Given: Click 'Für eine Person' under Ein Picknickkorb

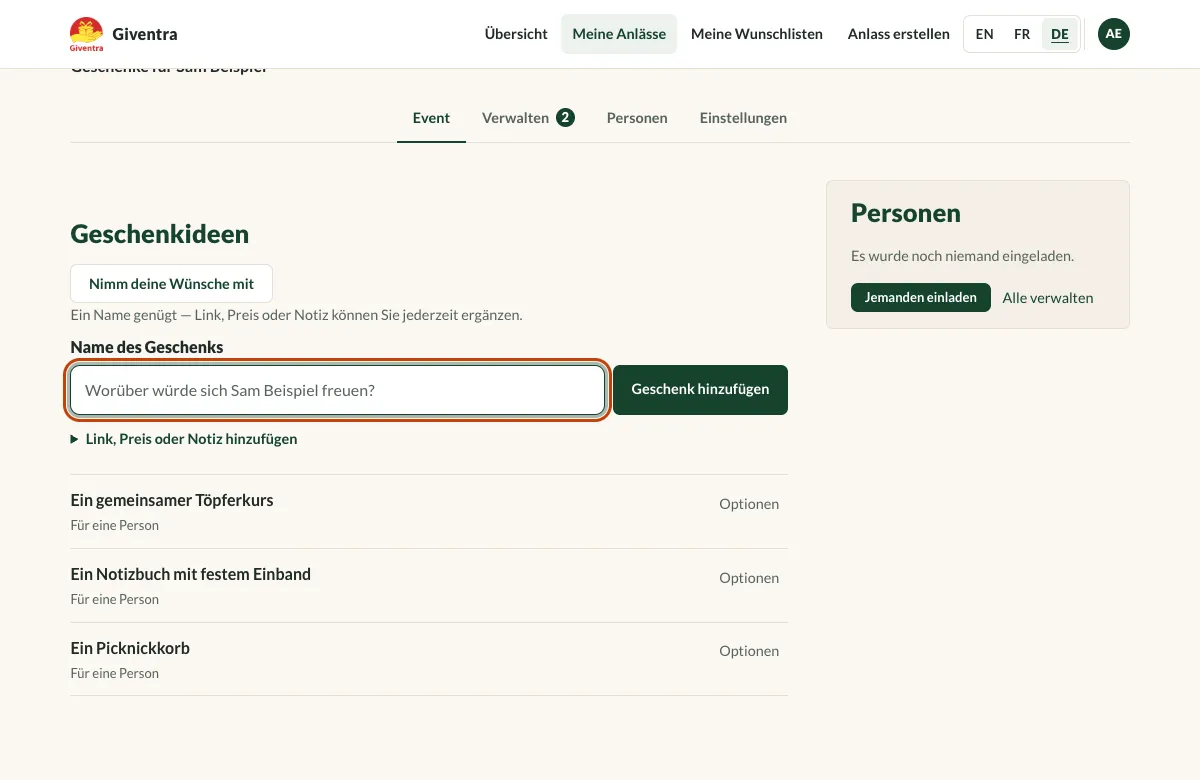Looking at the screenshot, I should pyautogui.click(x=115, y=673).
